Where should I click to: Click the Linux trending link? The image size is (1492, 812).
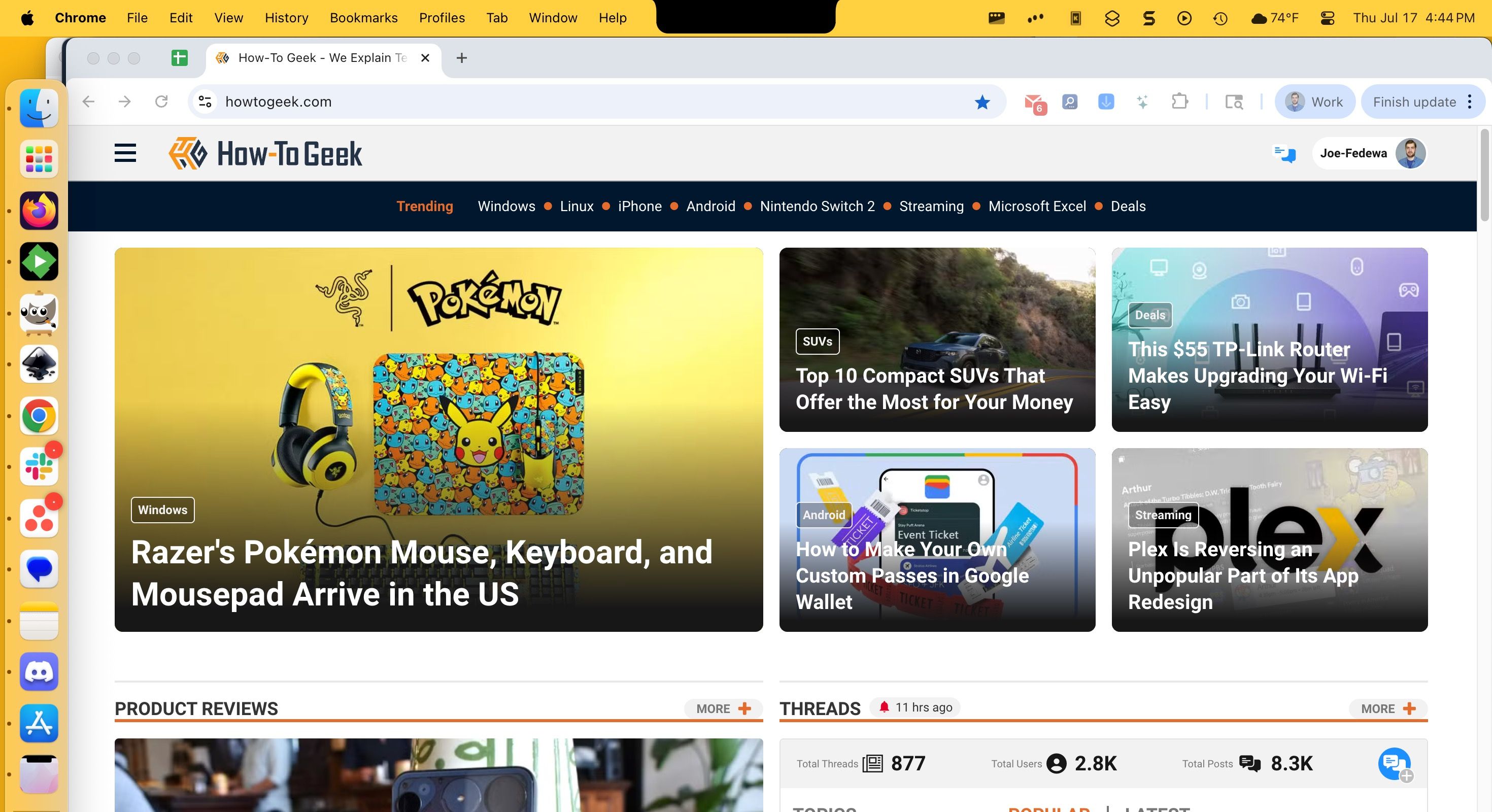point(577,206)
